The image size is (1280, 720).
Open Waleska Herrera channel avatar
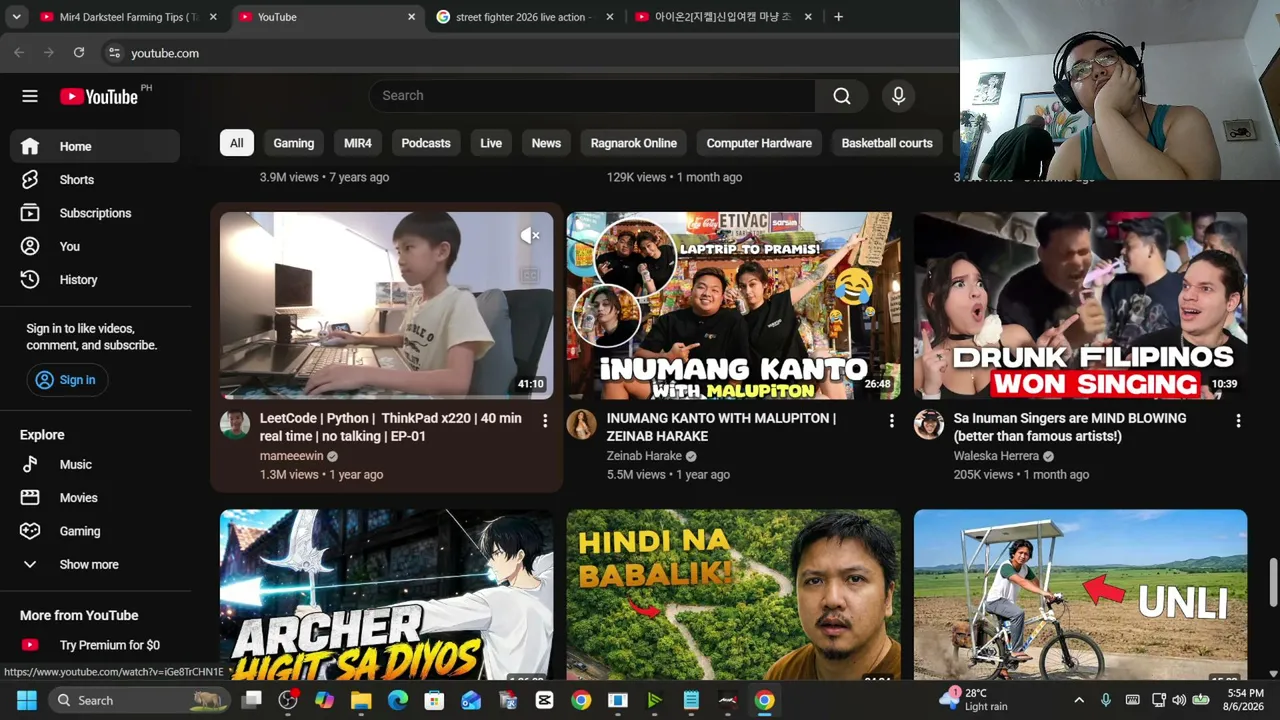929,425
